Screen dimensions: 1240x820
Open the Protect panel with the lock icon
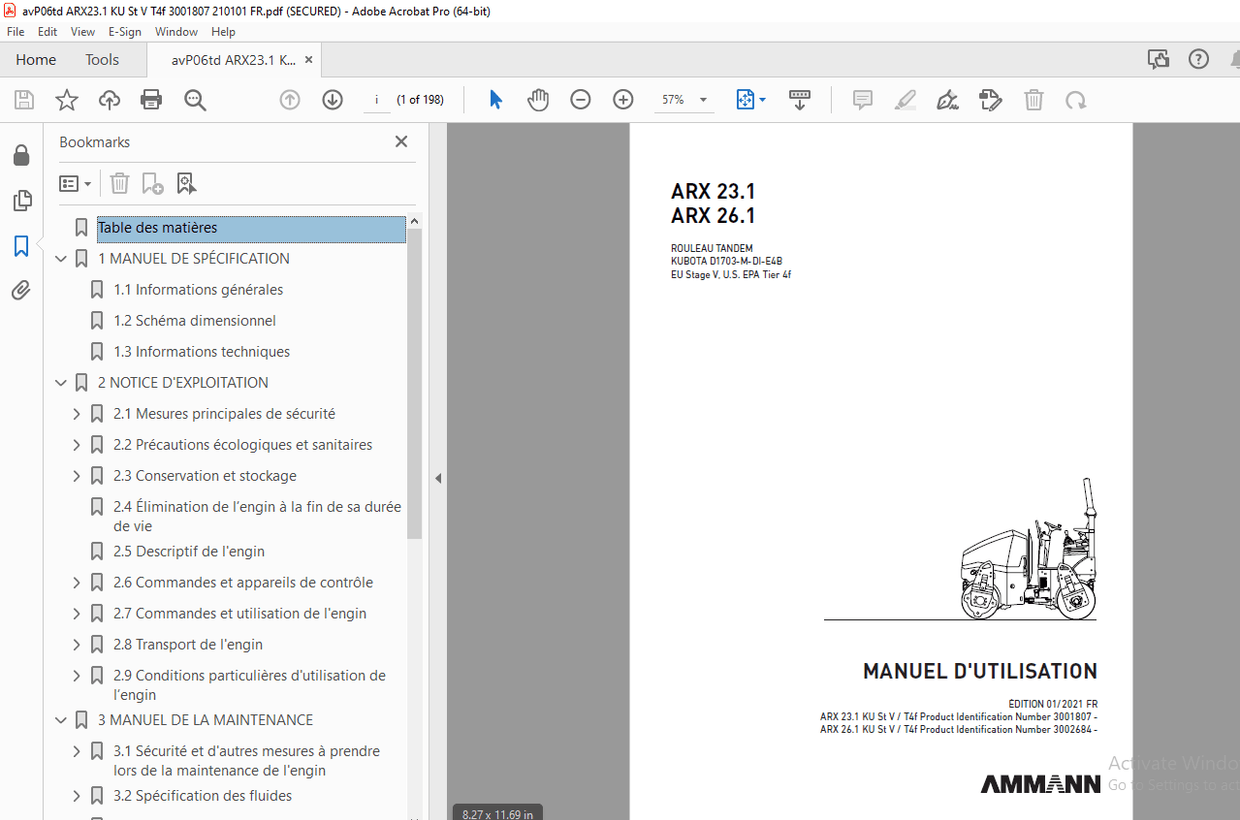coord(22,155)
